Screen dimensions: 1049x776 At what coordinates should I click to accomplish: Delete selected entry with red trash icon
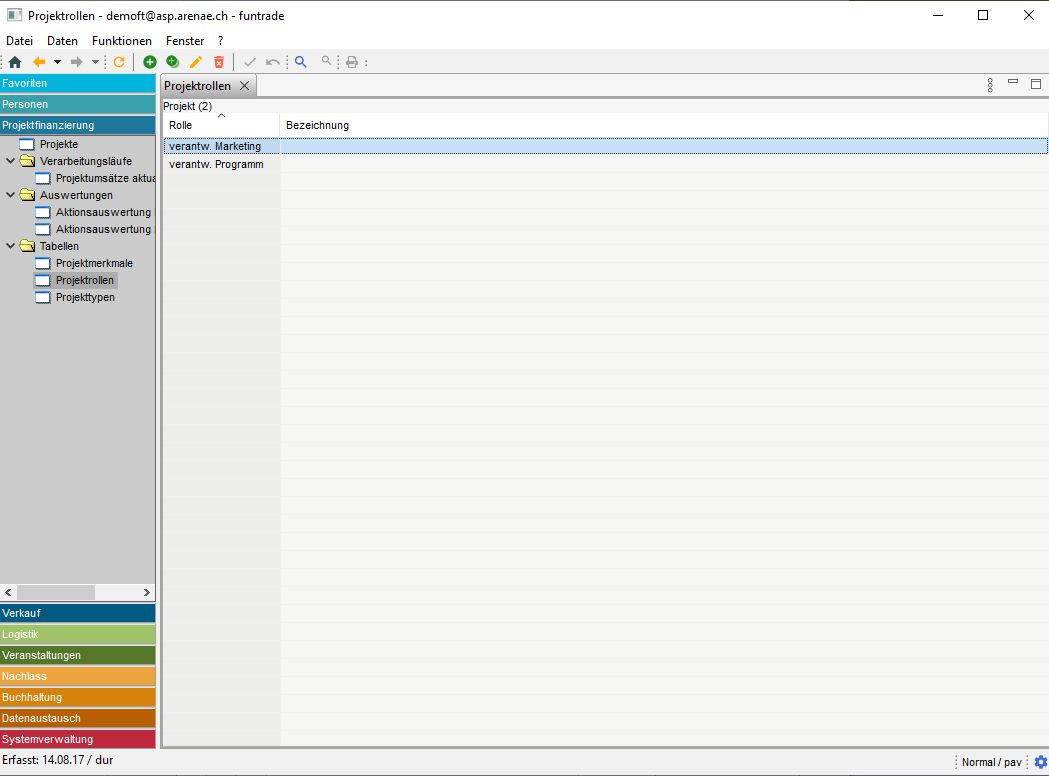(219, 62)
